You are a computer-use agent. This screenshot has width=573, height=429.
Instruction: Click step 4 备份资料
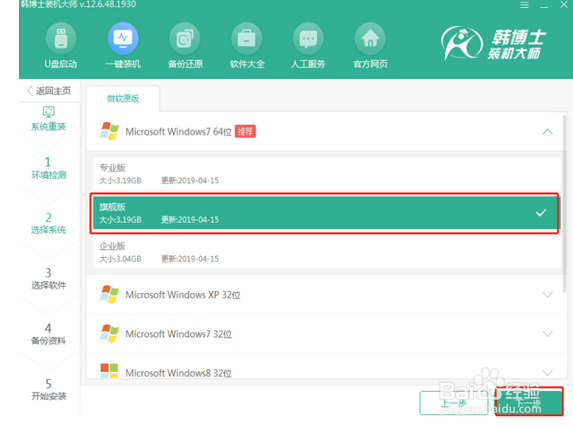tap(48, 334)
